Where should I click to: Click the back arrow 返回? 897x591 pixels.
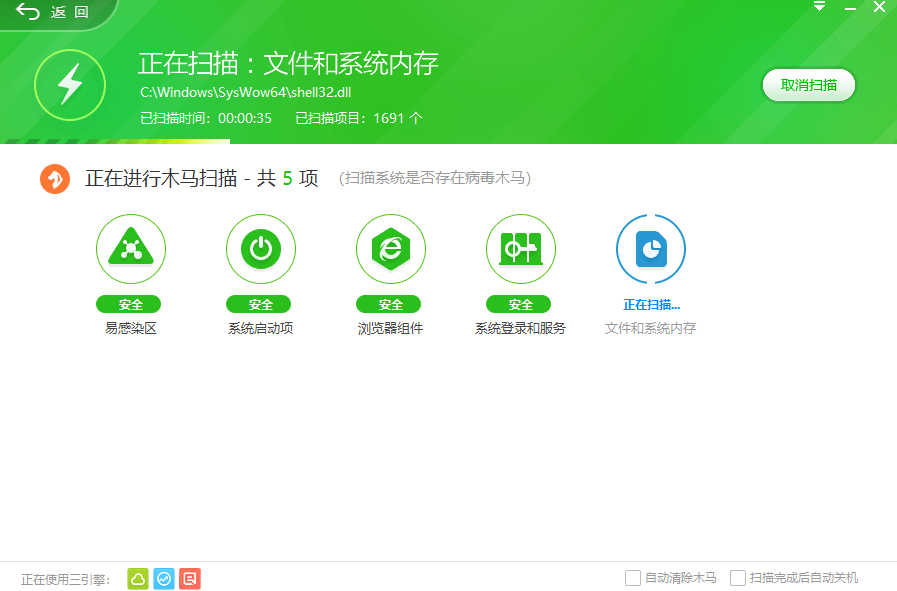point(51,11)
